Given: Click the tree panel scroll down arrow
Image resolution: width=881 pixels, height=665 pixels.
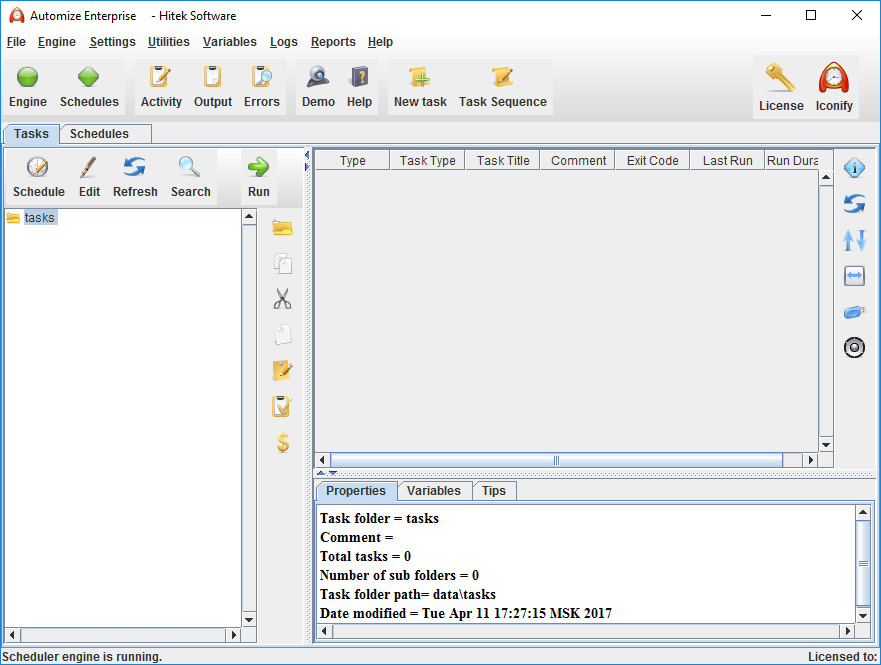Looking at the screenshot, I should pos(249,620).
